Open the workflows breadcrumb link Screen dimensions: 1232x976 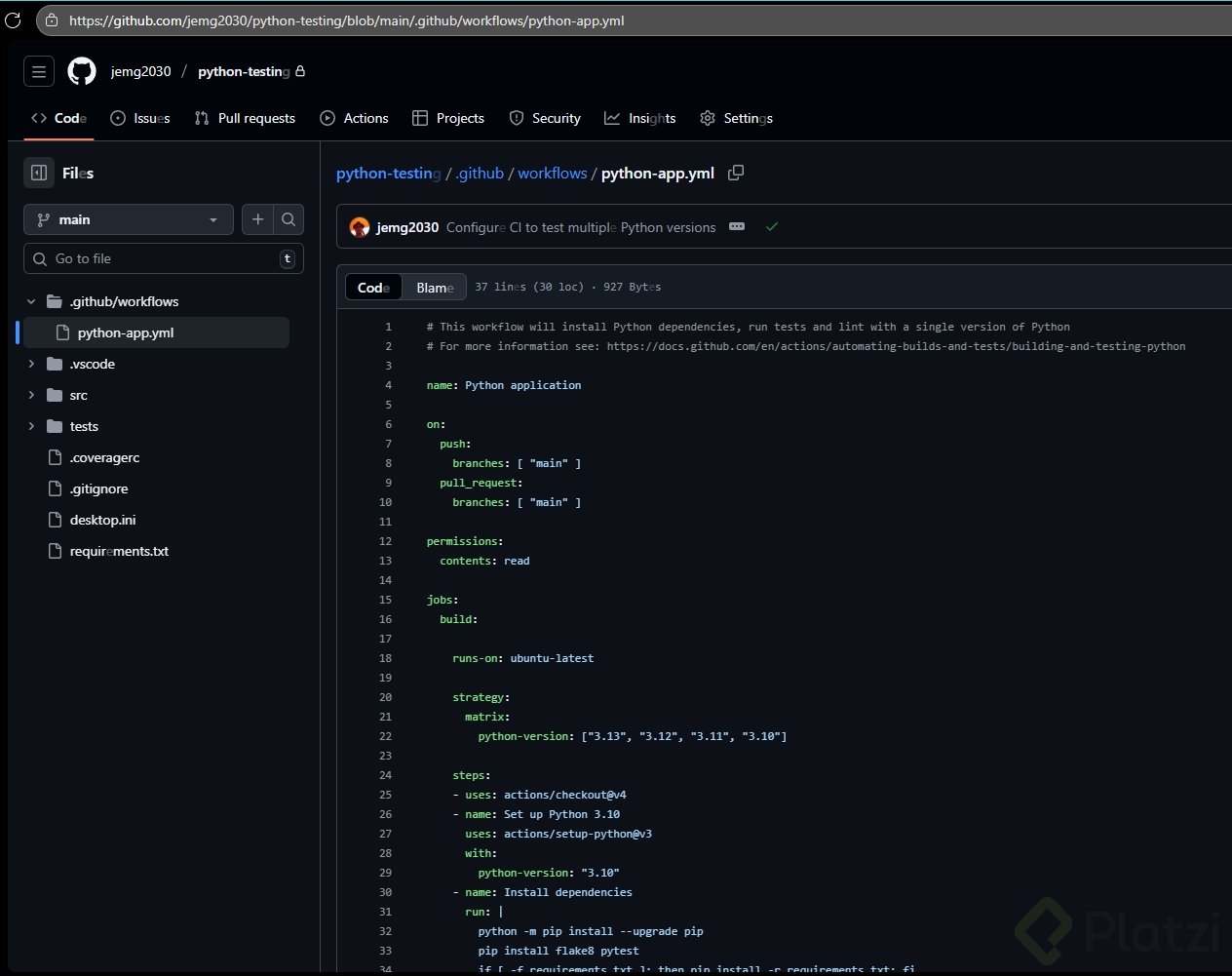[x=552, y=173]
